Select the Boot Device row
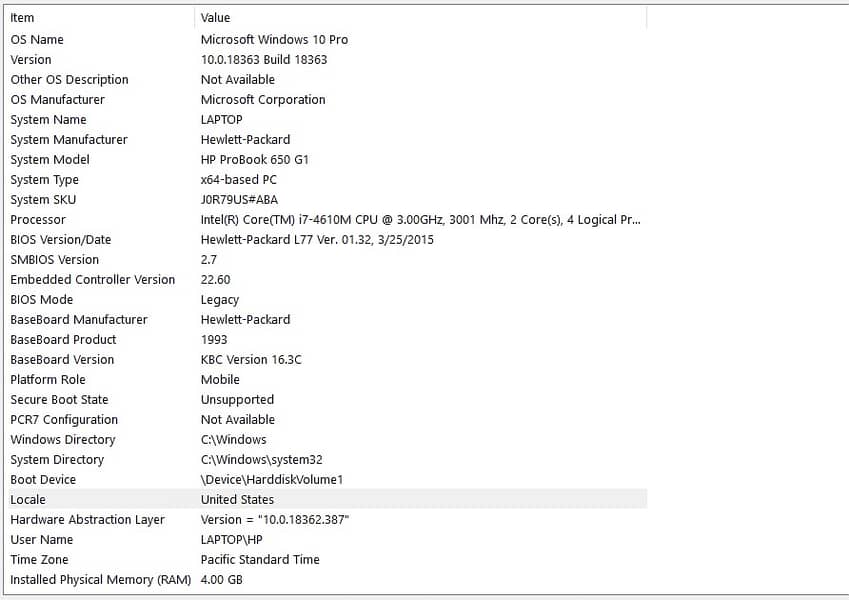Image resolution: width=849 pixels, height=600 pixels. click(43, 480)
